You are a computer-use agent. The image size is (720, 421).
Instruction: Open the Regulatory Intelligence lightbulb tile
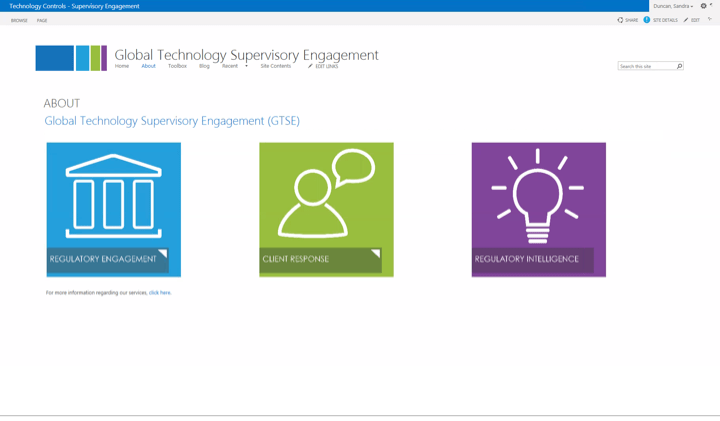(x=538, y=209)
